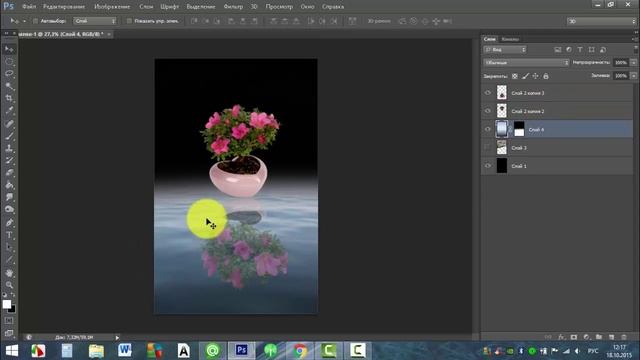
Task: Click the Непрозрачность 100% value field
Action: click(621, 63)
